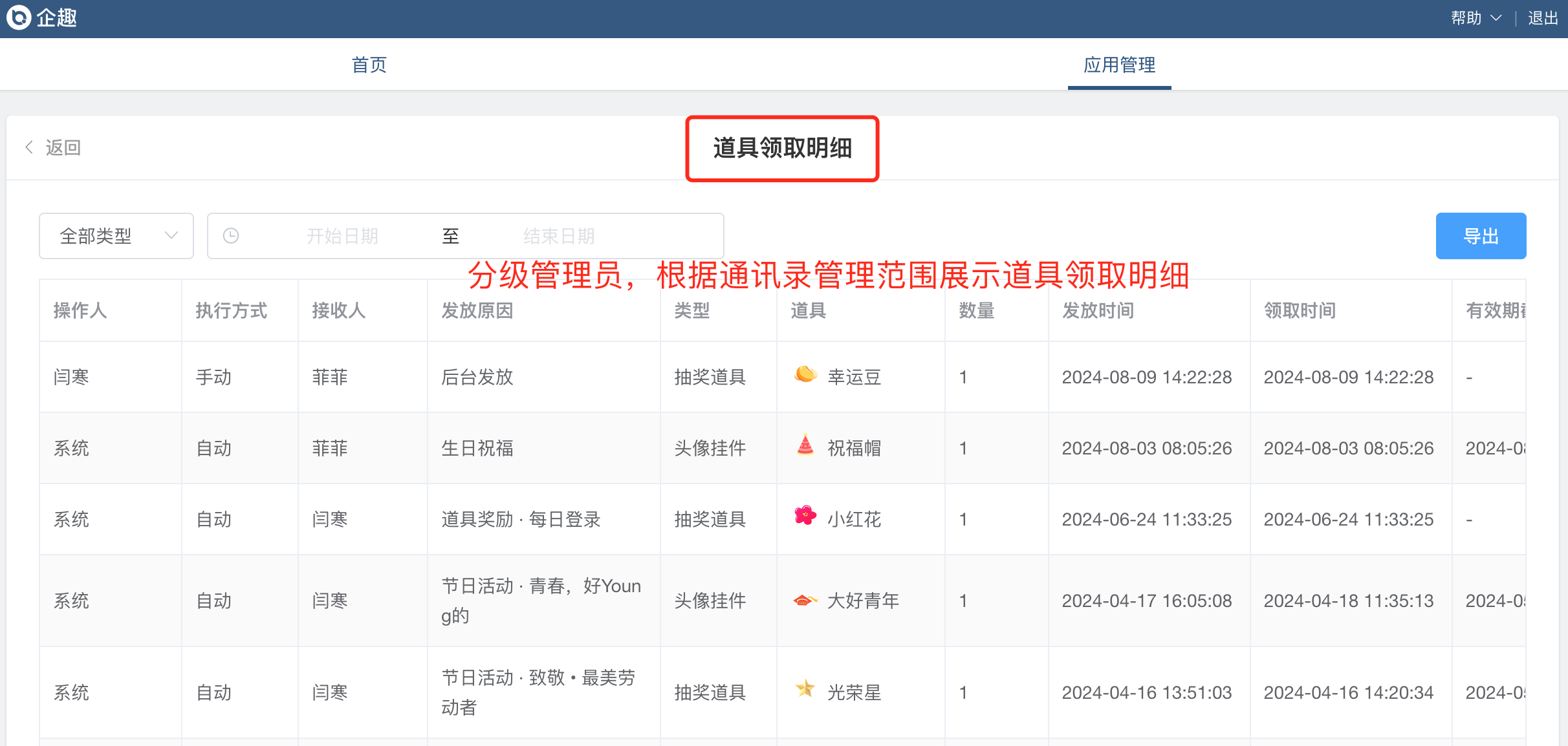
Task: Click the 导出 export button
Action: pyautogui.click(x=1480, y=236)
